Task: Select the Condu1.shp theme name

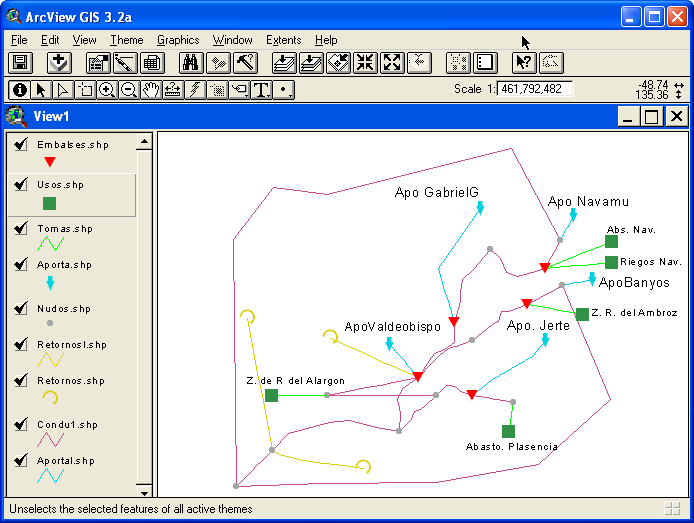Action: 67,424
